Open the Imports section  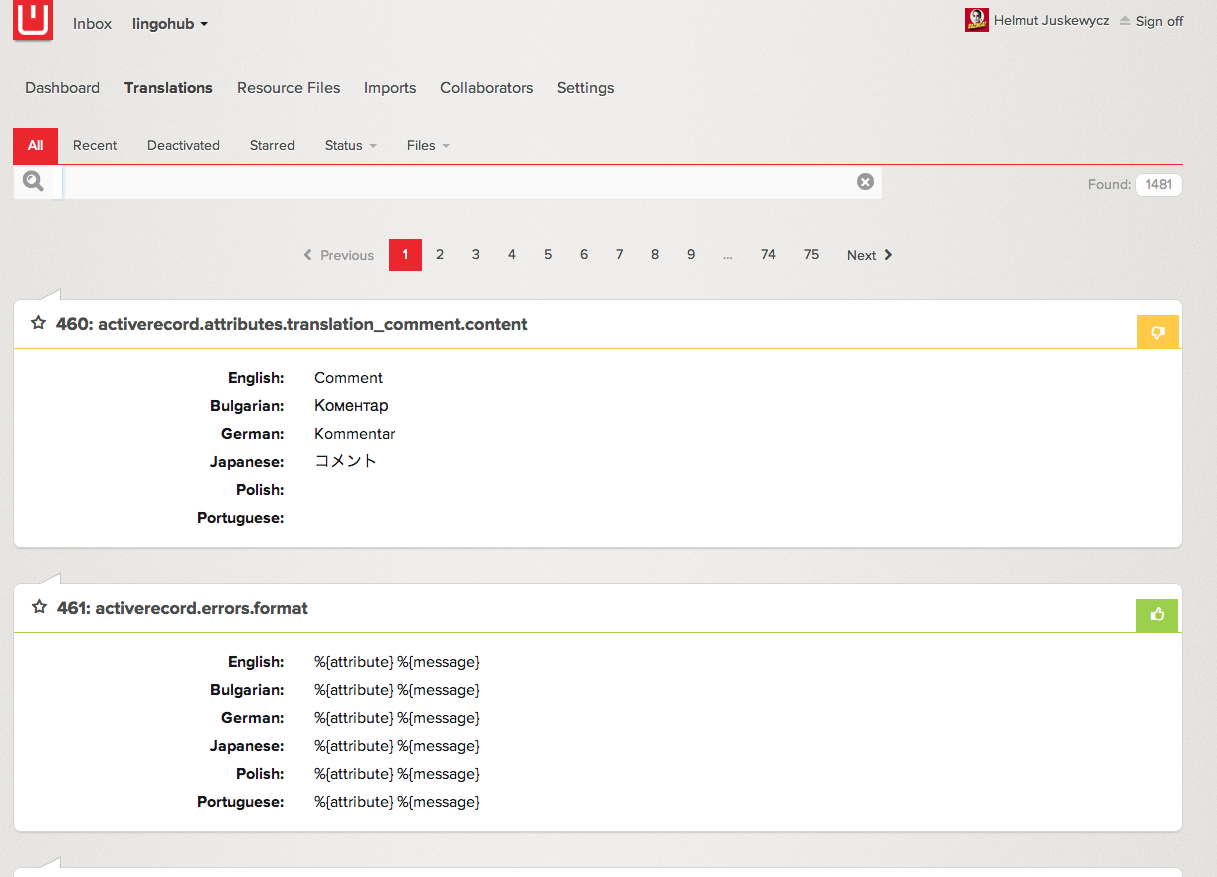click(x=390, y=88)
